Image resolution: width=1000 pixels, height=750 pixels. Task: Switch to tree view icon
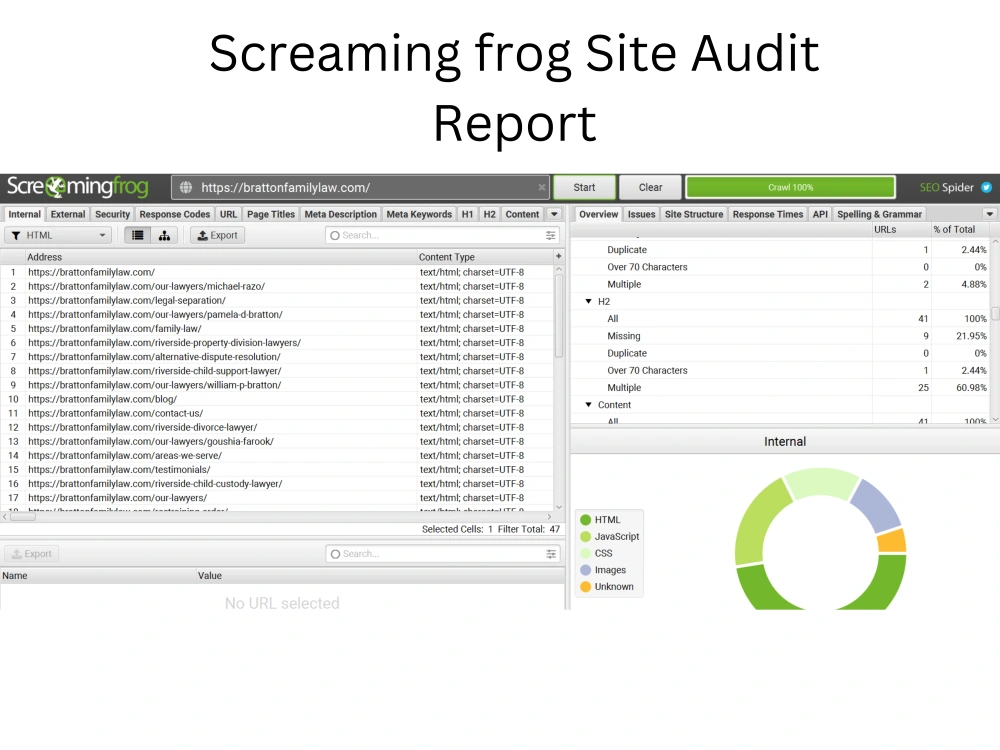pos(165,235)
